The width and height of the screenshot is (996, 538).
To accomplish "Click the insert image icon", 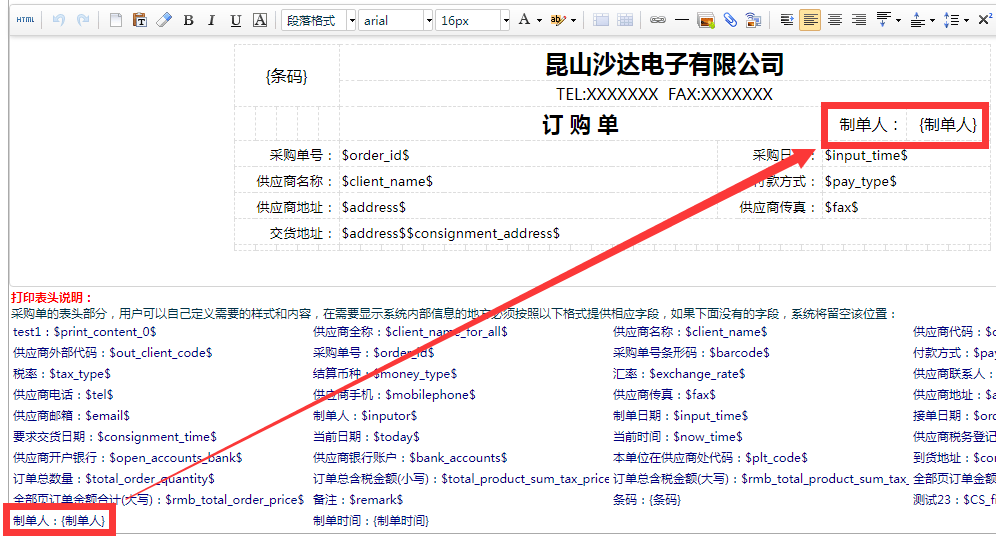I will tap(706, 20).
